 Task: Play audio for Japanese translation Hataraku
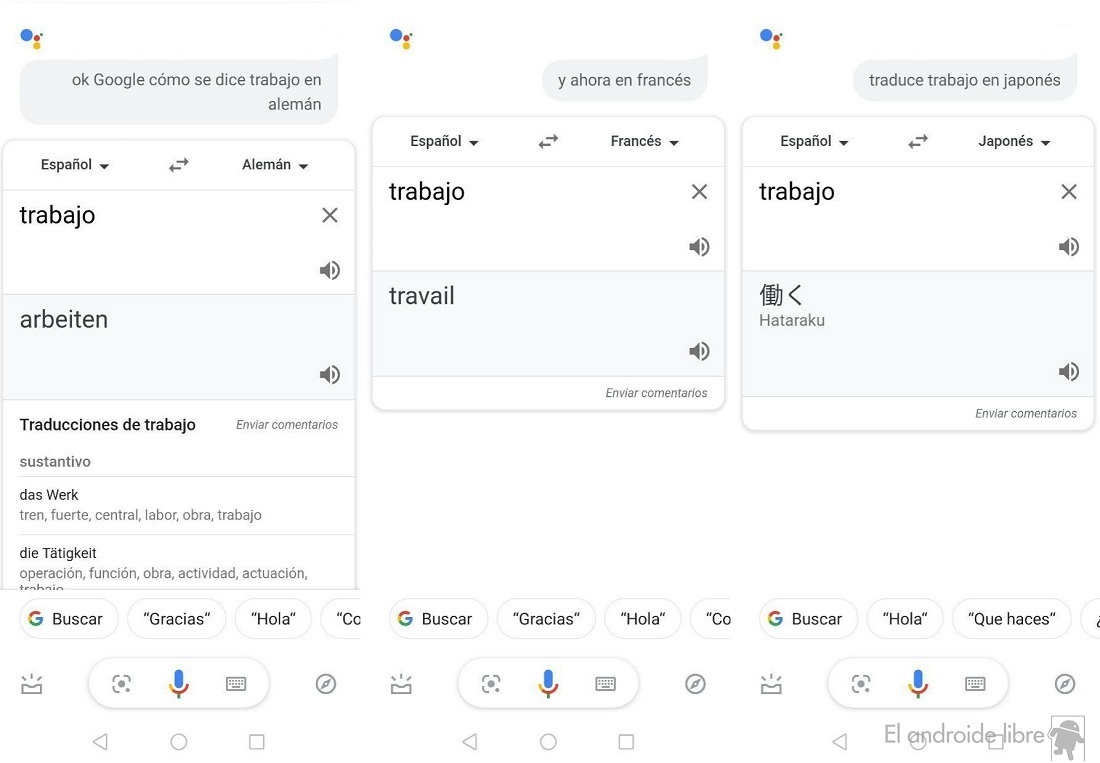[1068, 372]
